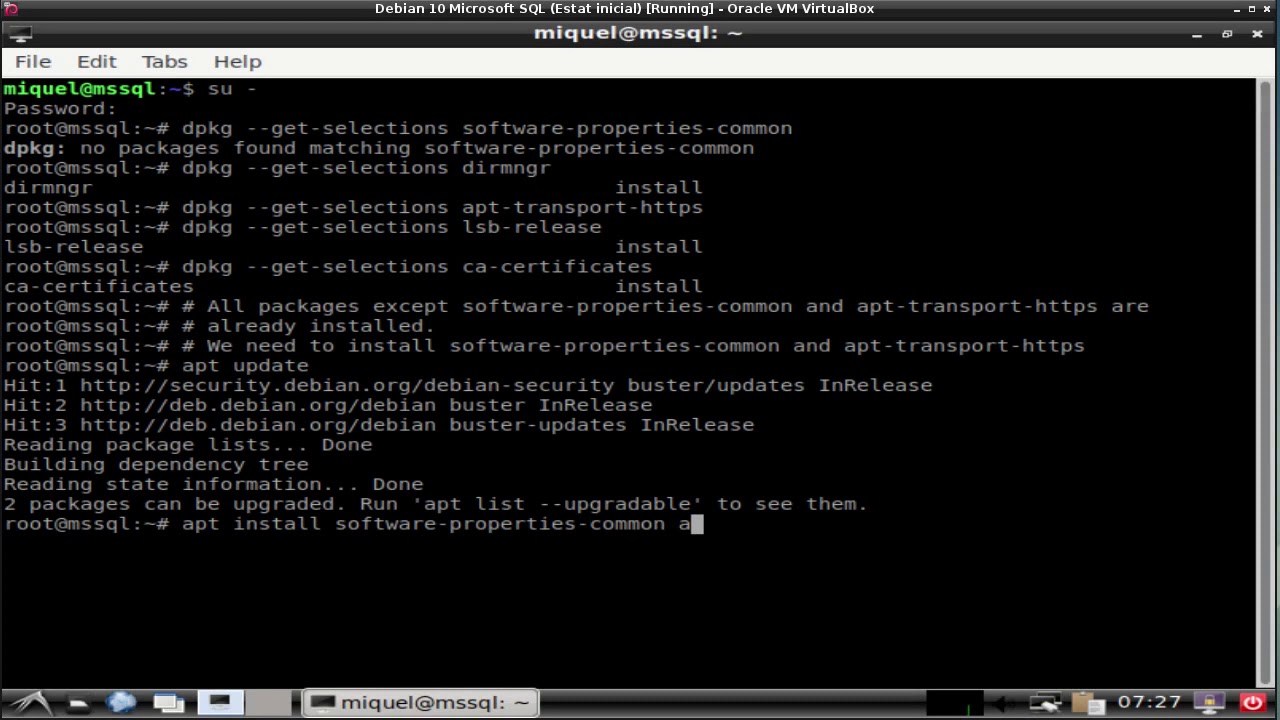
Task: Open the terminal File menu
Action: (33, 62)
